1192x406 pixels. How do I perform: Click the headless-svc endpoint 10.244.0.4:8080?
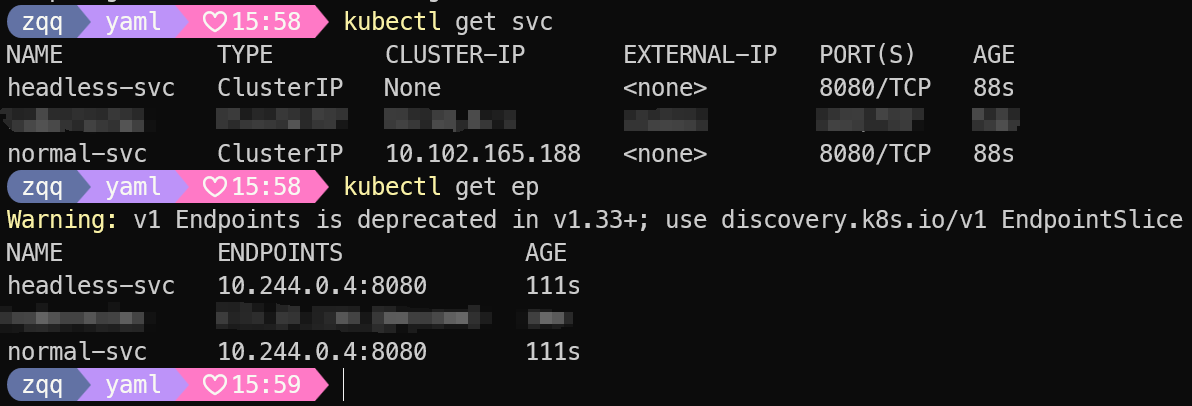322,286
